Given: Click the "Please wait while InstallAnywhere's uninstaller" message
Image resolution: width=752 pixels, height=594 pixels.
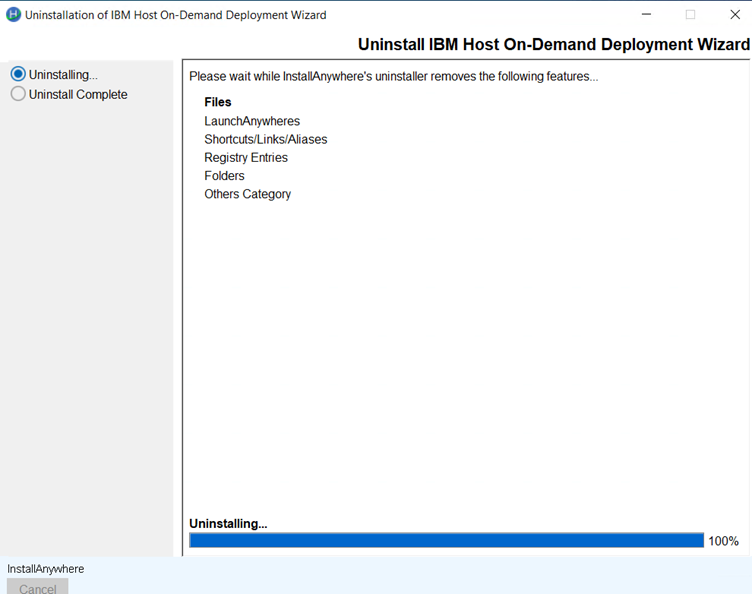Looking at the screenshot, I should (393, 76).
